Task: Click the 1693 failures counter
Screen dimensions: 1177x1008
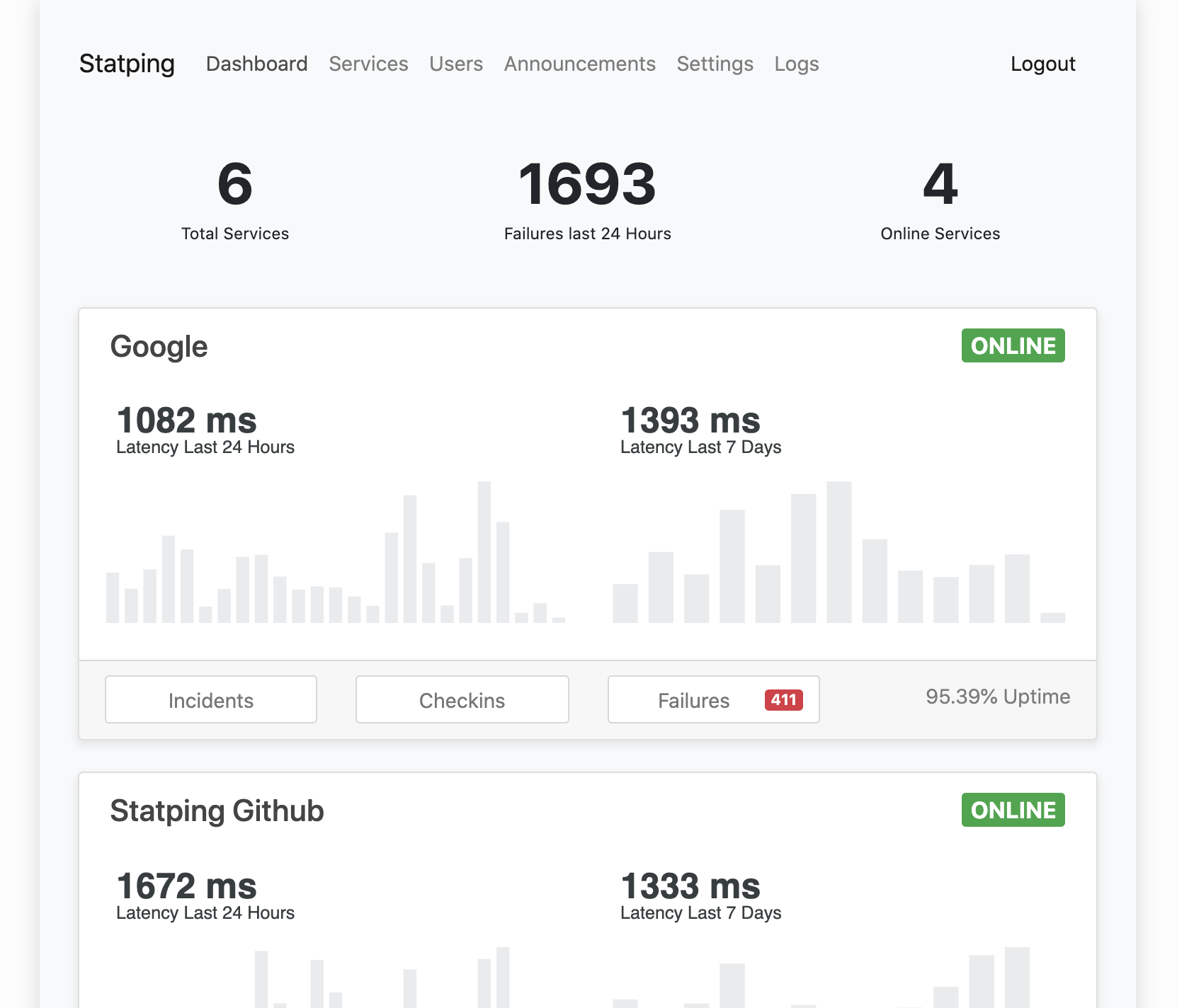Action: click(x=586, y=186)
